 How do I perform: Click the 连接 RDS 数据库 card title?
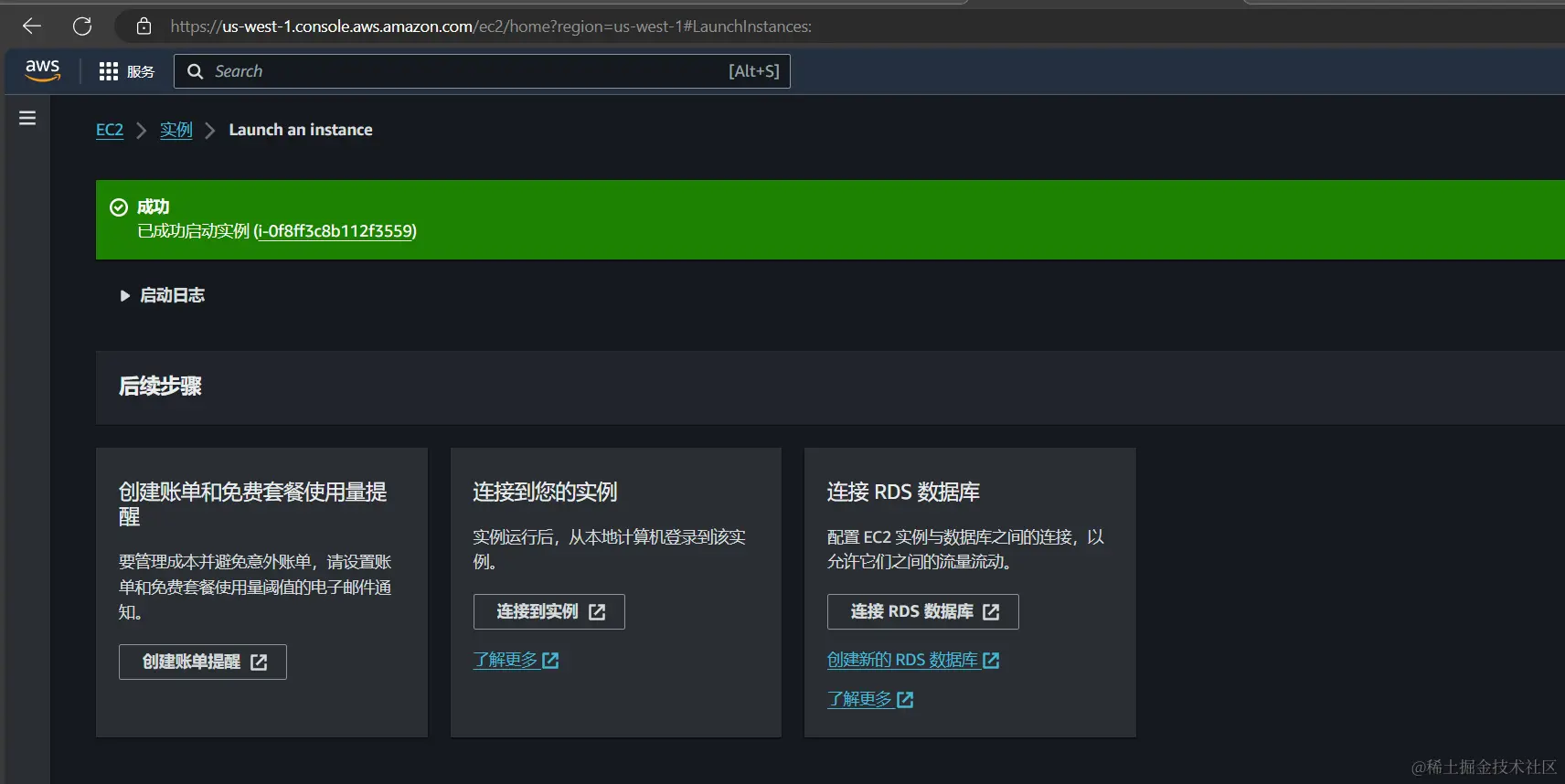(903, 492)
